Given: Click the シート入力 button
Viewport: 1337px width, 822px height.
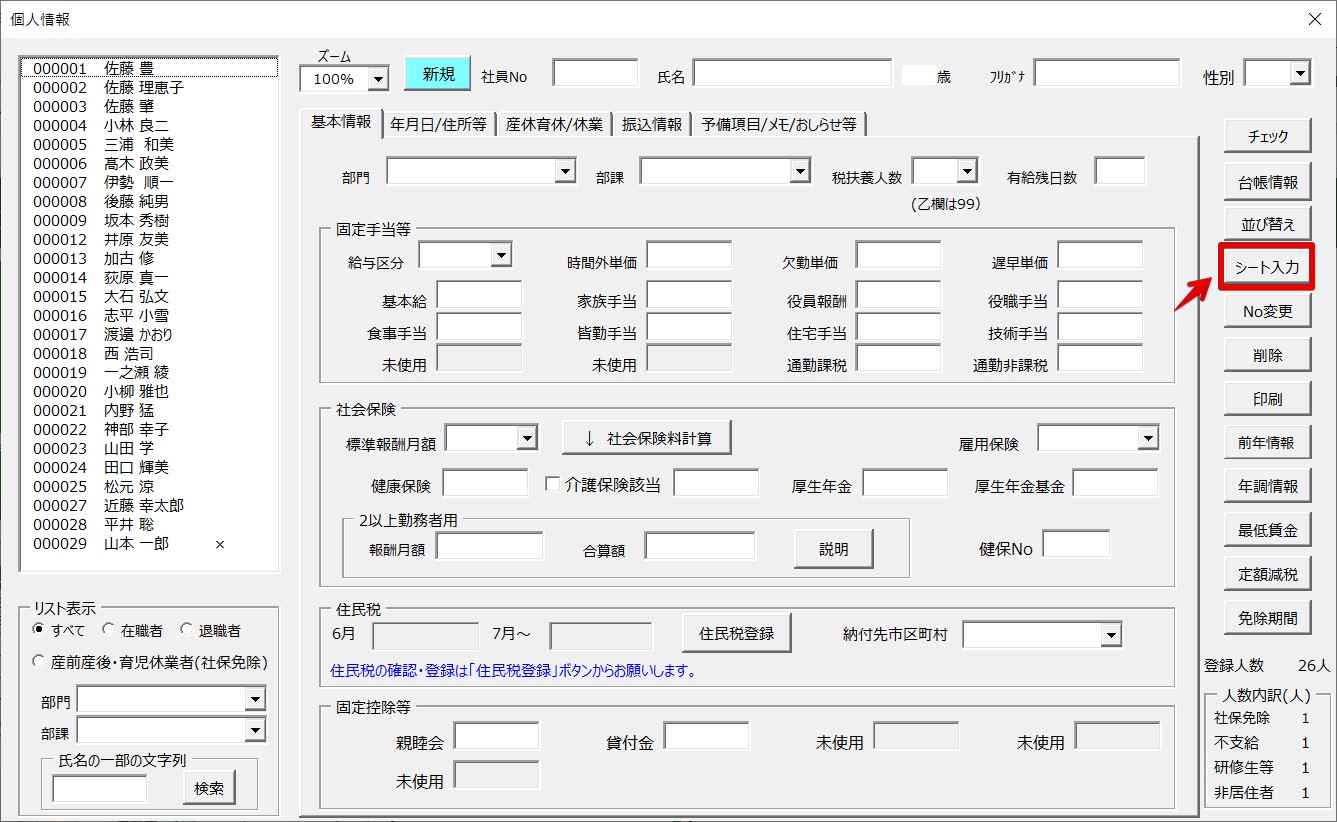Looking at the screenshot, I should pyautogui.click(x=1267, y=268).
